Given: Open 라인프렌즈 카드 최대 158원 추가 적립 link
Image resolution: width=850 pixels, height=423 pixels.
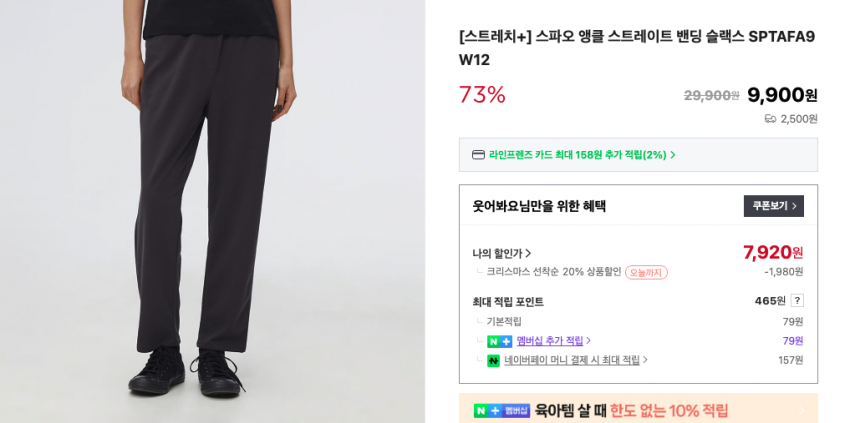Looking at the screenshot, I should (577, 155).
